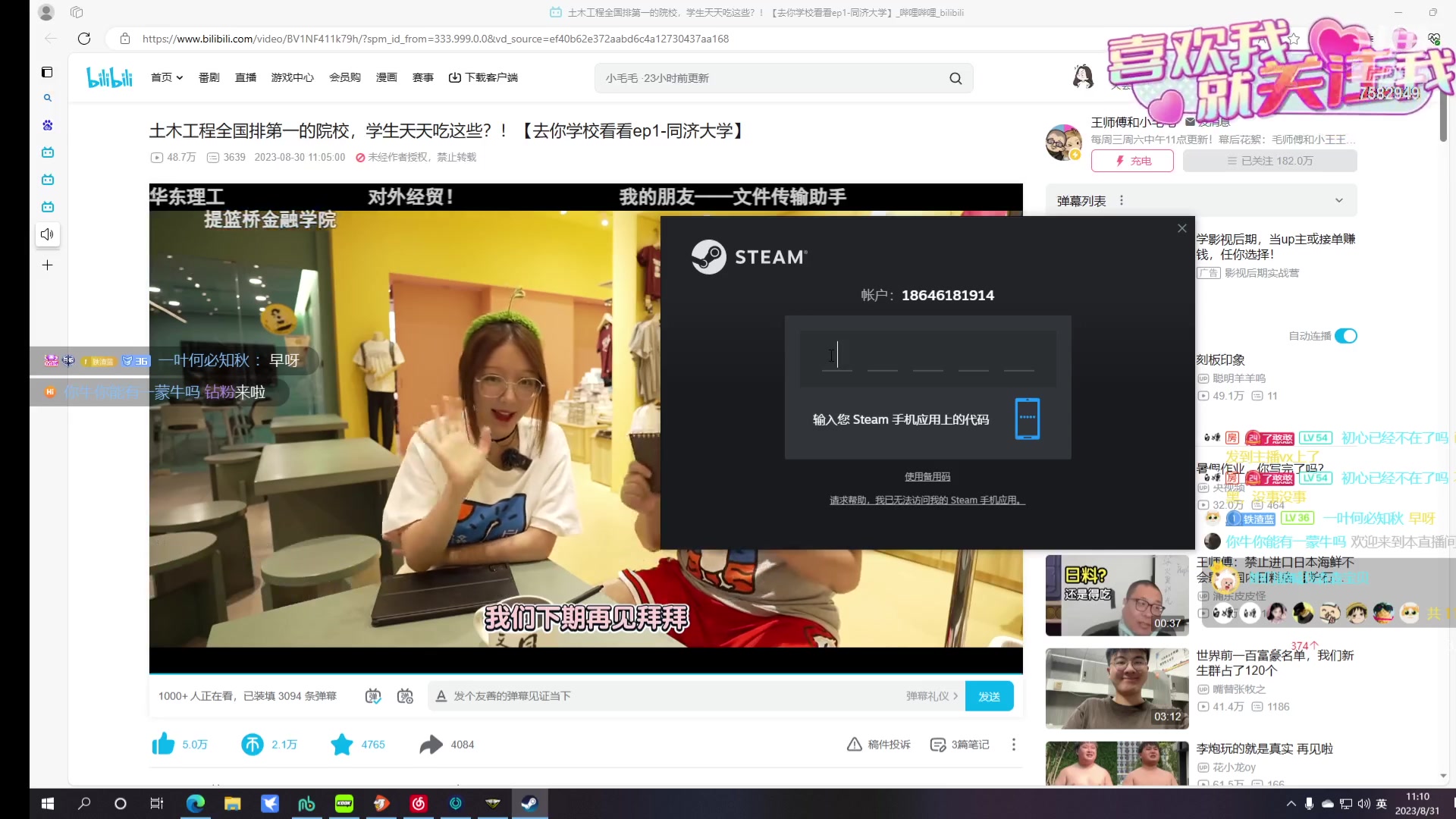This screenshot has width=1456, height=819.
Task: Open the 世界前一百富豪名单 video thumbnail
Action: click(x=1117, y=689)
